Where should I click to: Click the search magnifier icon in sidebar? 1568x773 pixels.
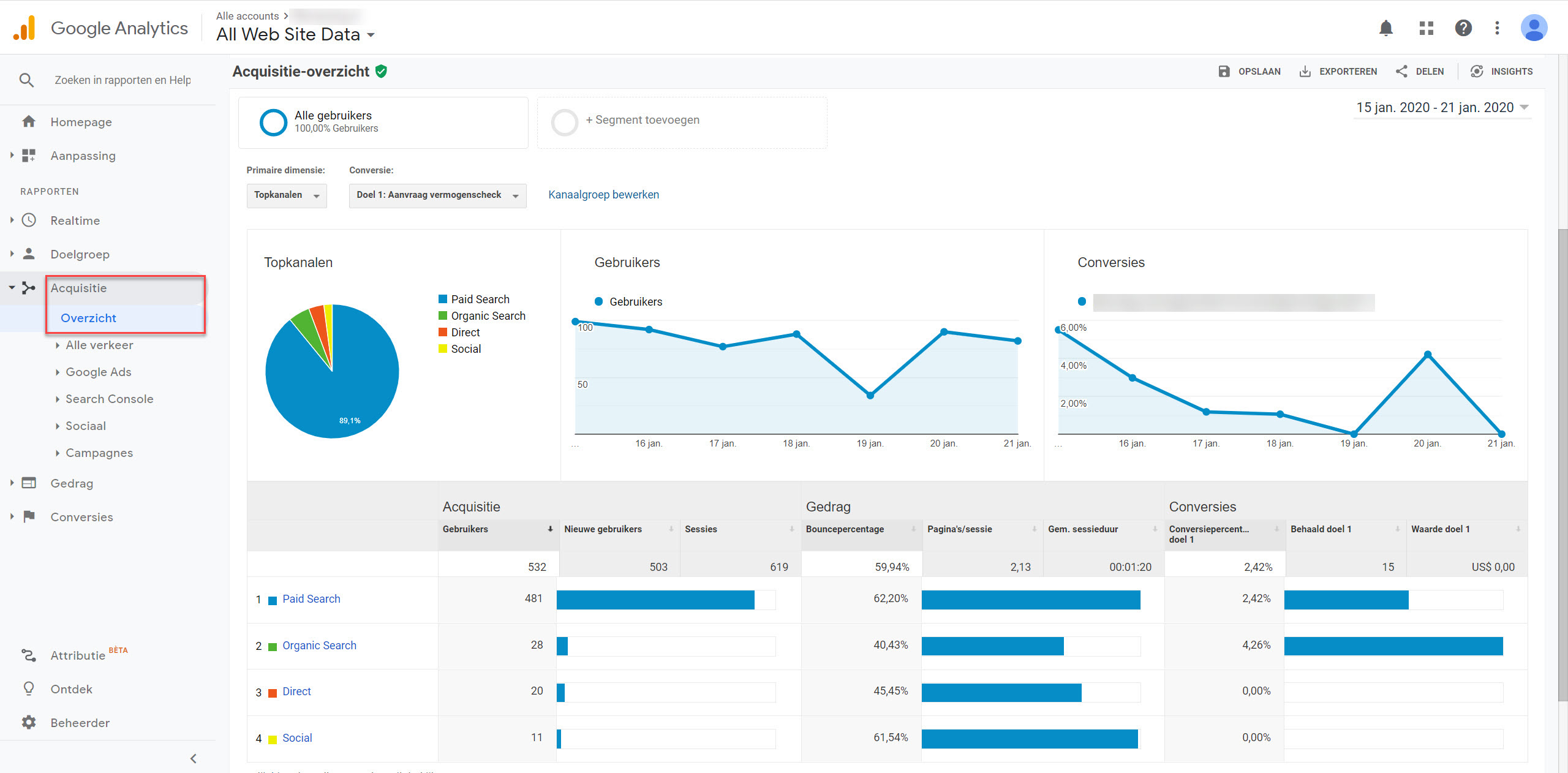click(x=26, y=80)
